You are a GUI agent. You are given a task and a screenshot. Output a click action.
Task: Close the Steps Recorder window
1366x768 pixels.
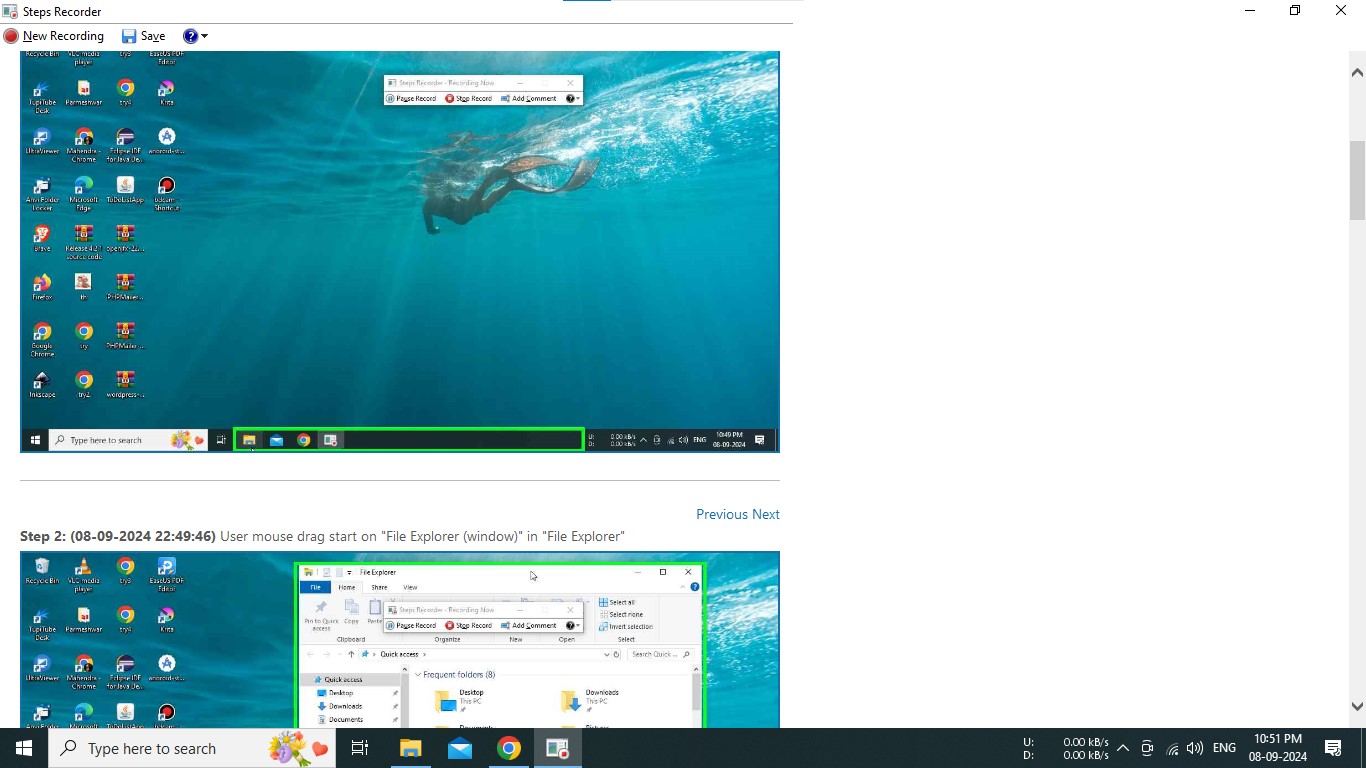(1341, 11)
